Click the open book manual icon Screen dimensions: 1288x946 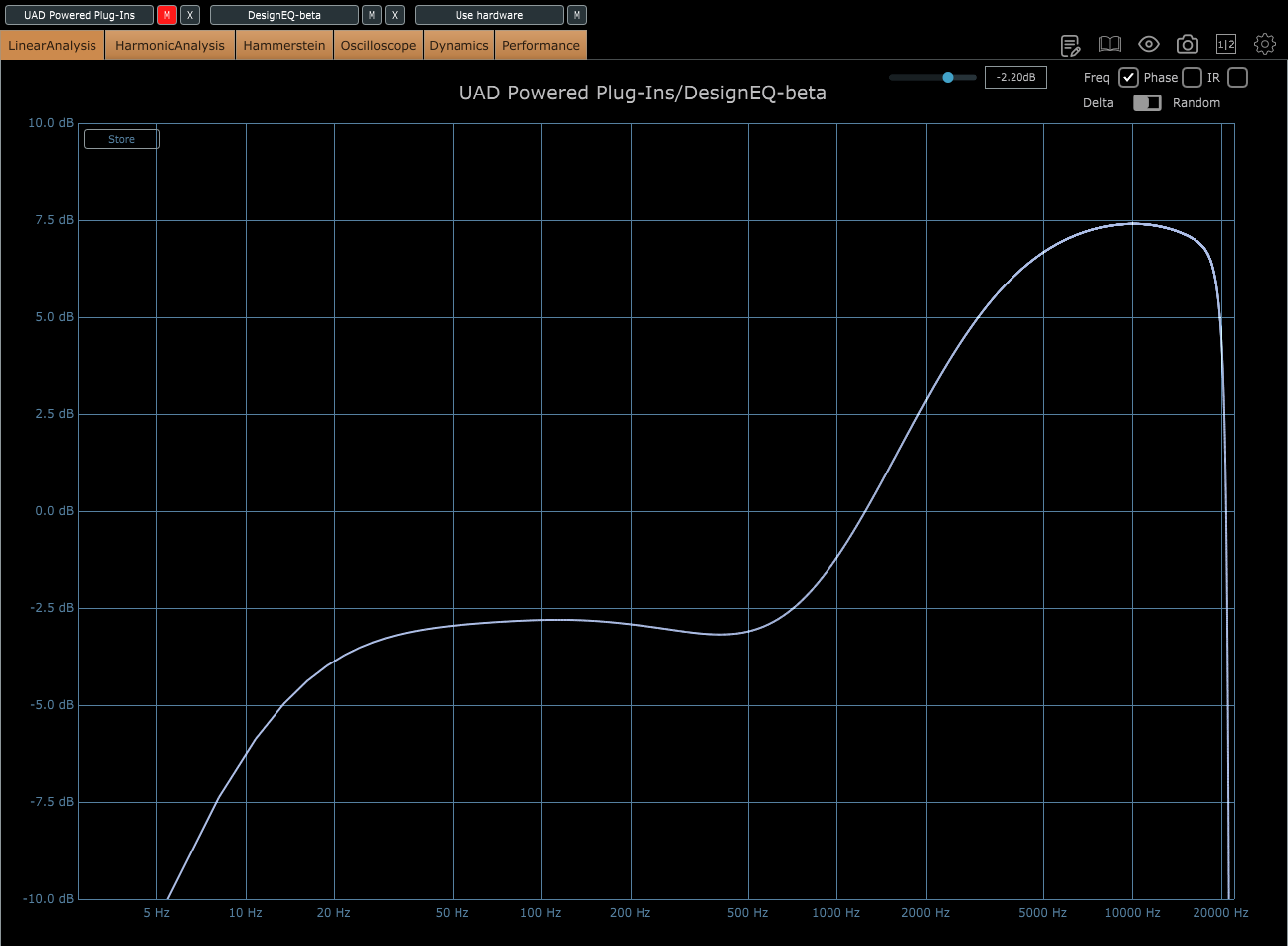pos(1109,44)
